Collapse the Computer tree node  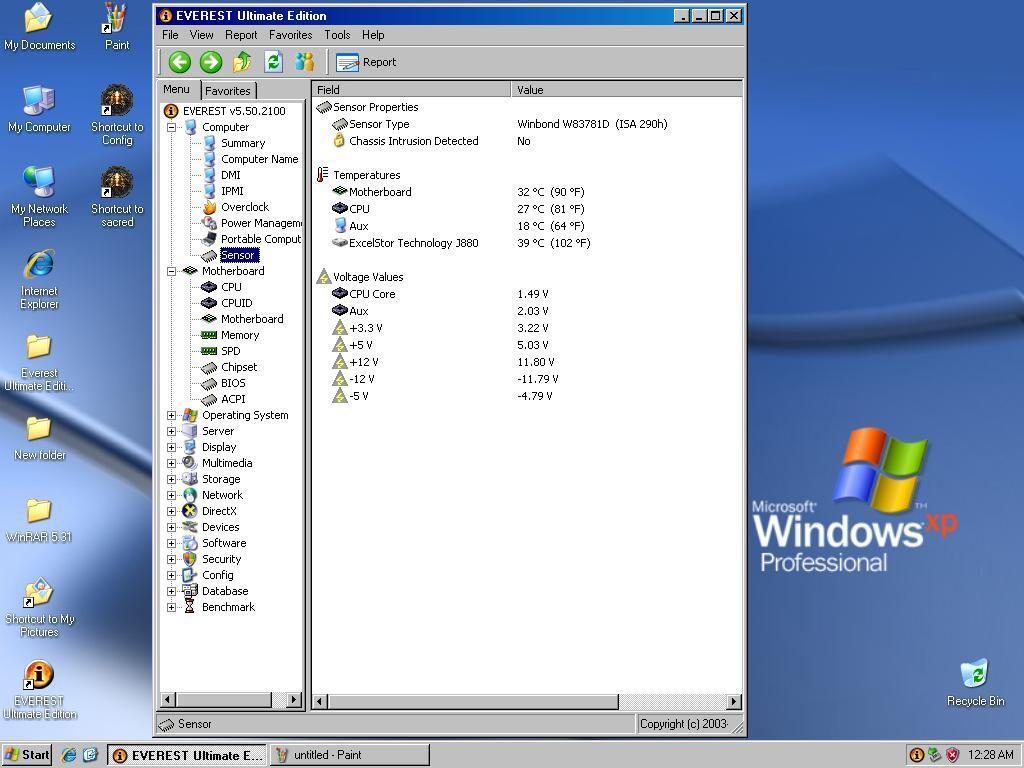pyautogui.click(x=171, y=127)
